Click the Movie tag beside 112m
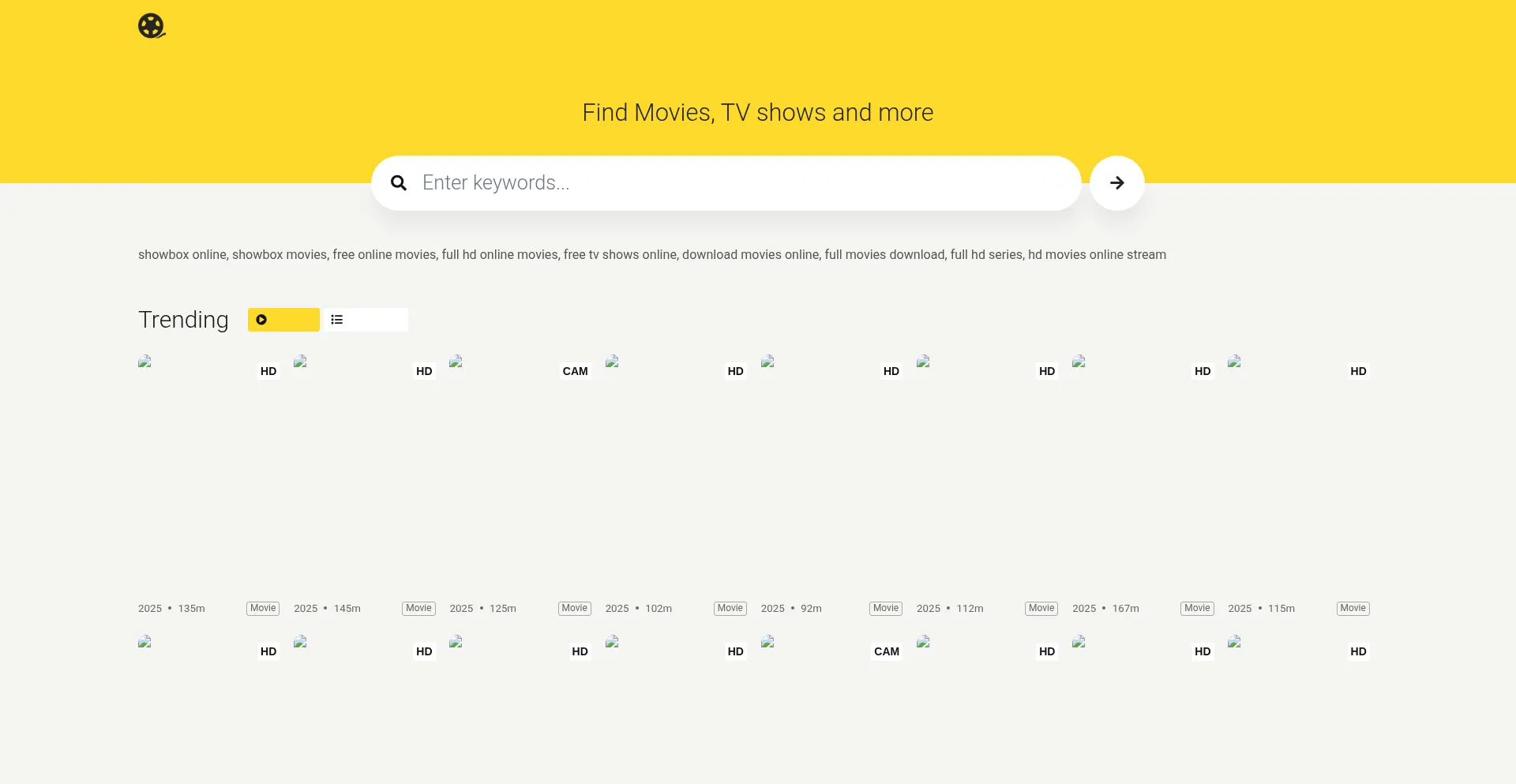 (x=1041, y=608)
